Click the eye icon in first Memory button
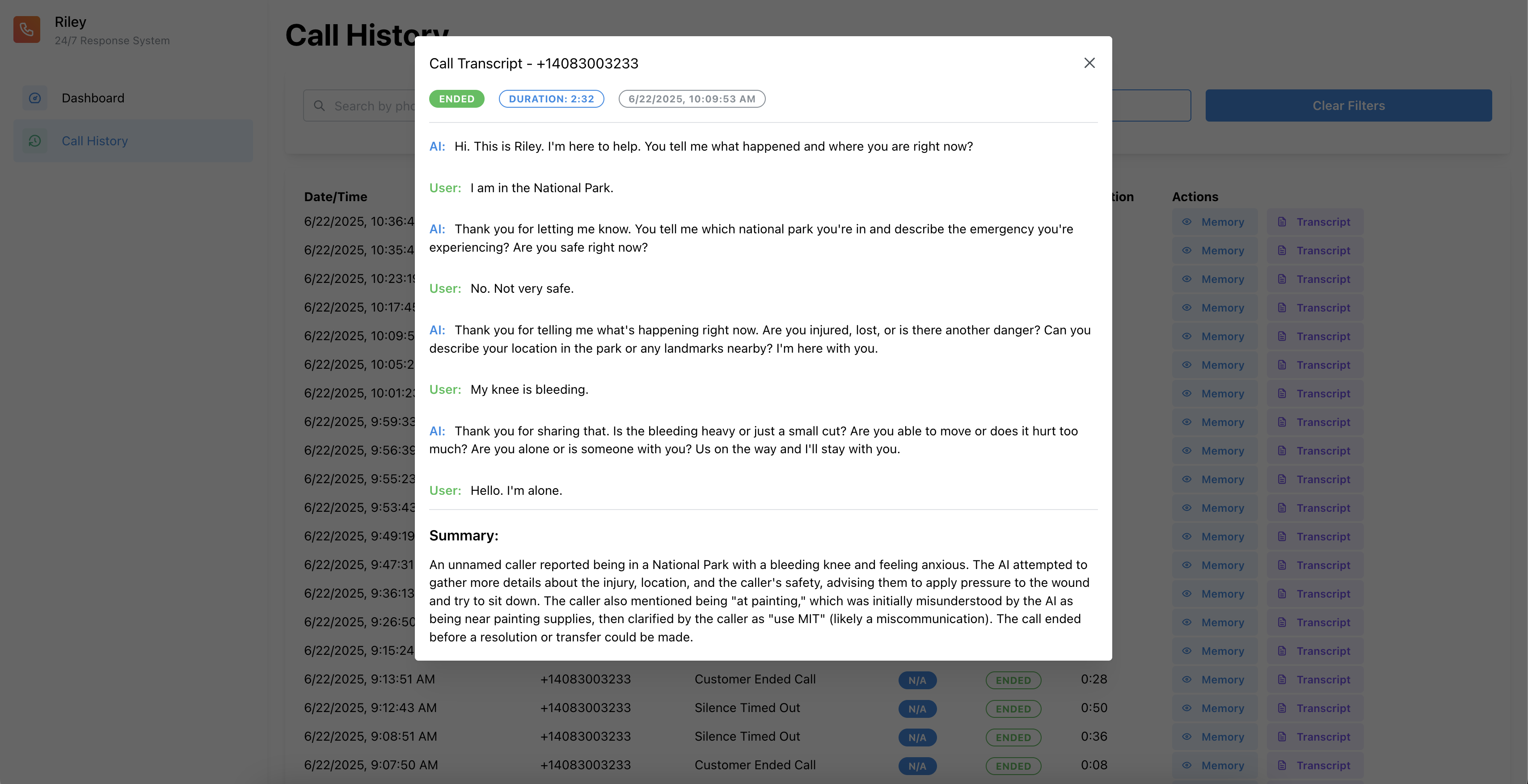 click(1186, 222)
